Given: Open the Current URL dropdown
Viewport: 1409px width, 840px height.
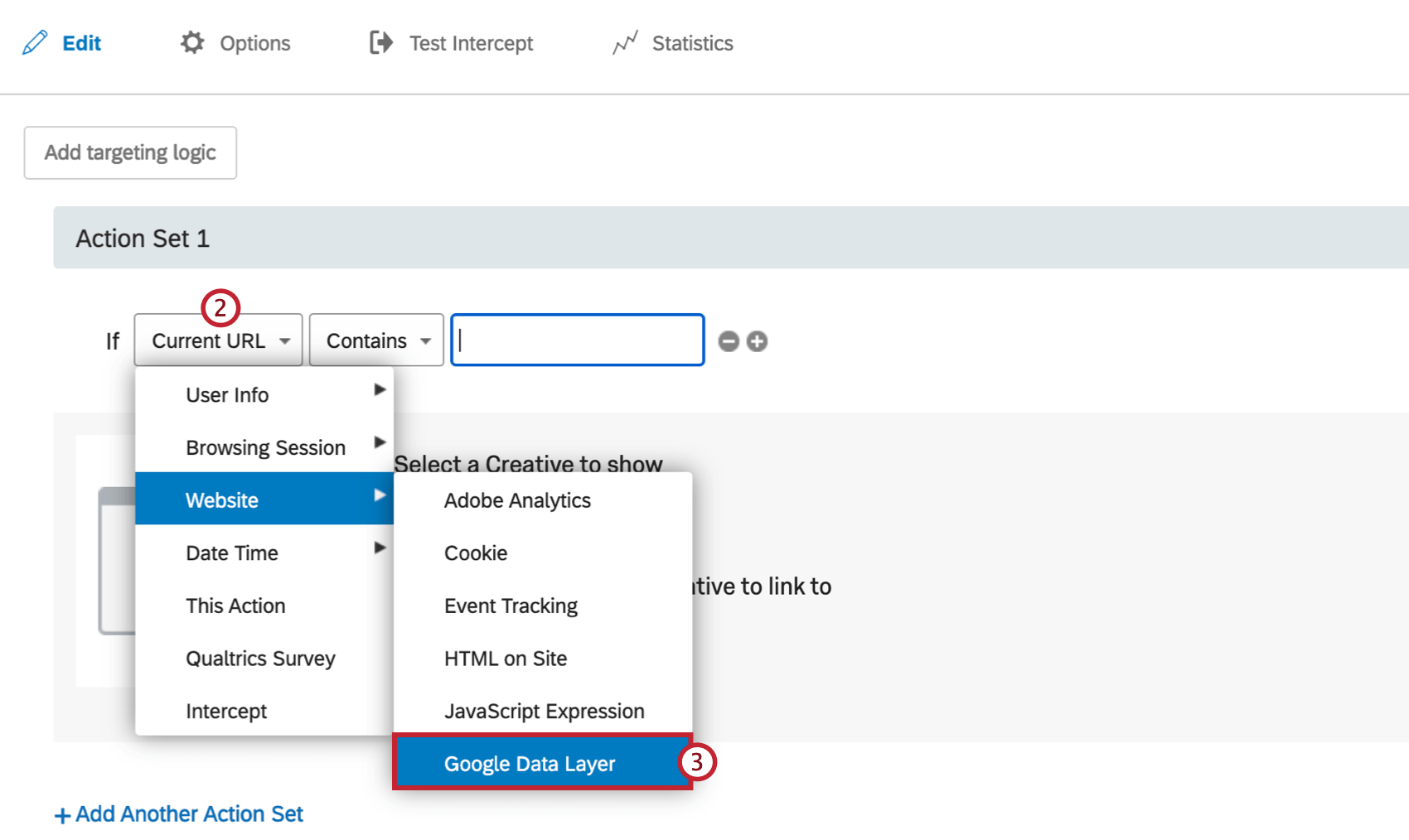Looking at the screenshot, I should (217, 340).
